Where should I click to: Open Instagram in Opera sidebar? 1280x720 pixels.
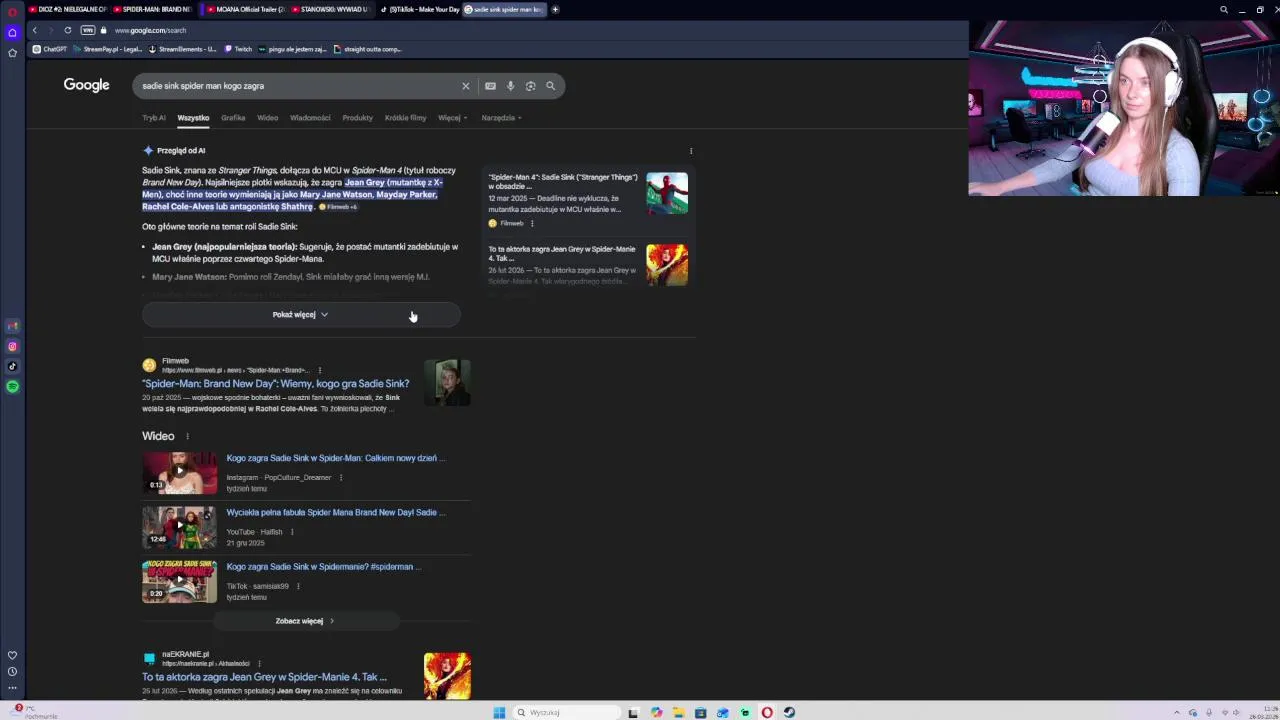12,346
